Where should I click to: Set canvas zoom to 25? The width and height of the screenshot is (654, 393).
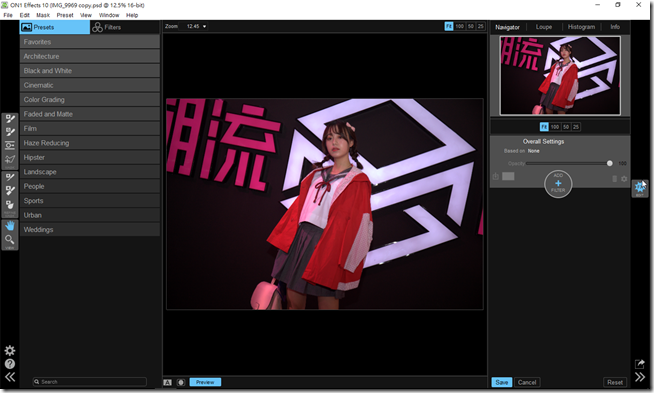(480, 26)
